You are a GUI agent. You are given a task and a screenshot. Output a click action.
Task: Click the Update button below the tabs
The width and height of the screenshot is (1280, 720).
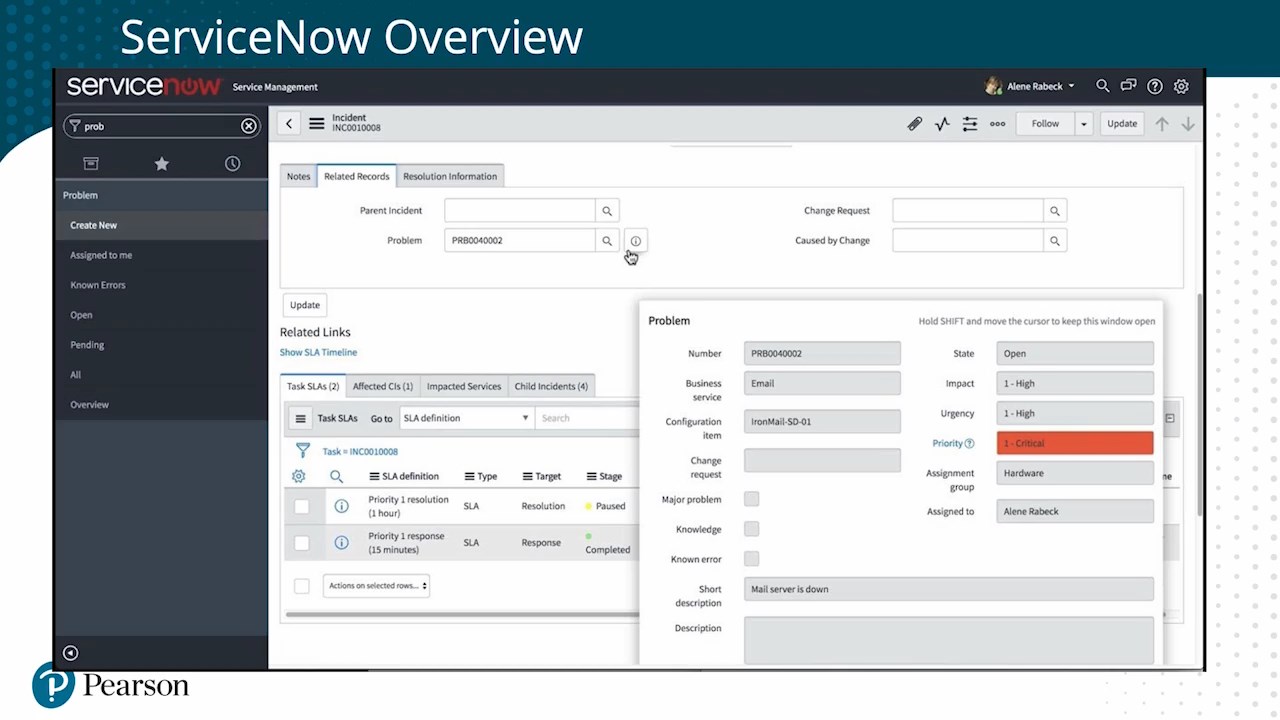click(x=305, y=306)
